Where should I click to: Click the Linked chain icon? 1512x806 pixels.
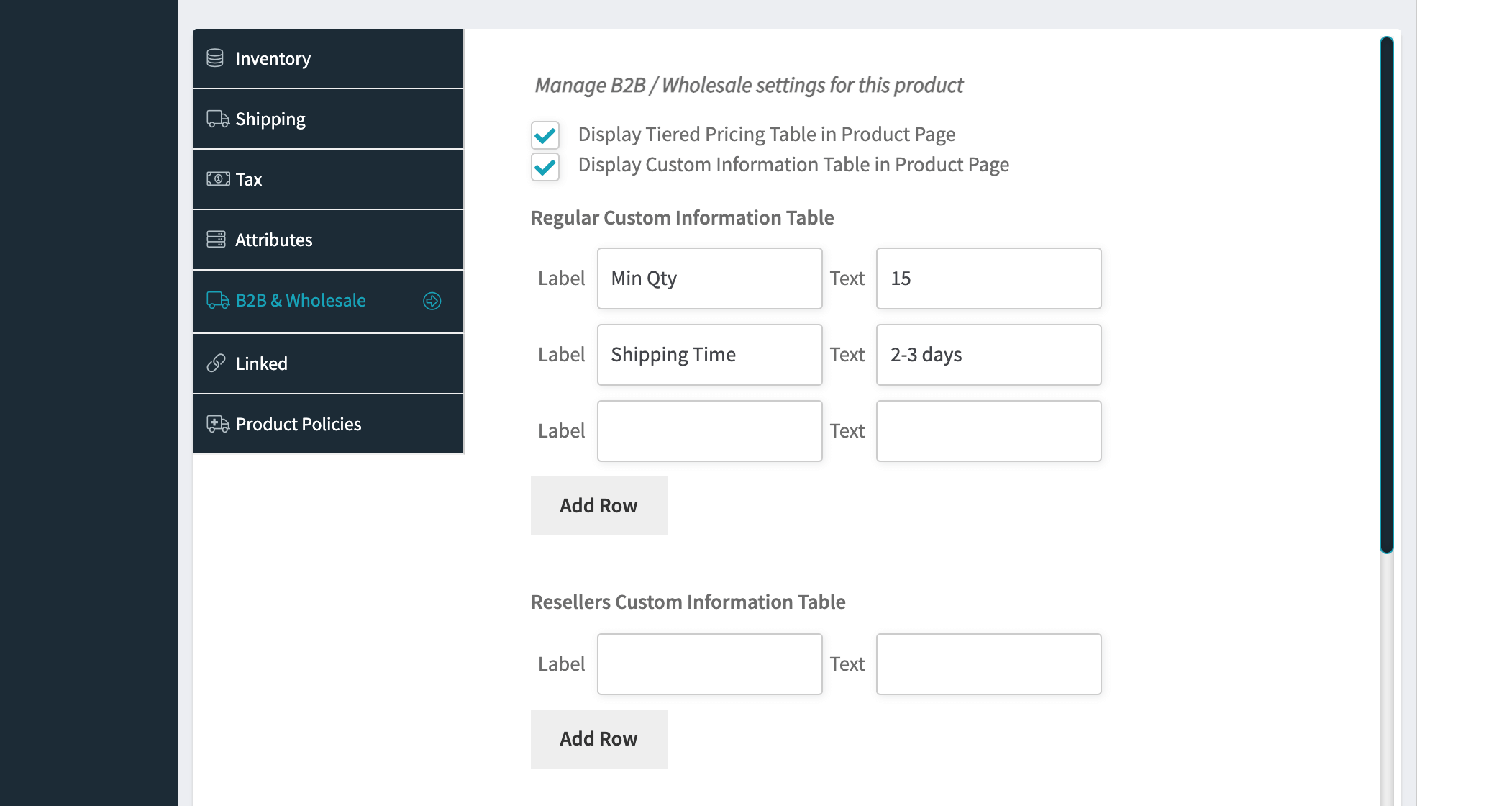(x=216, y=363)
